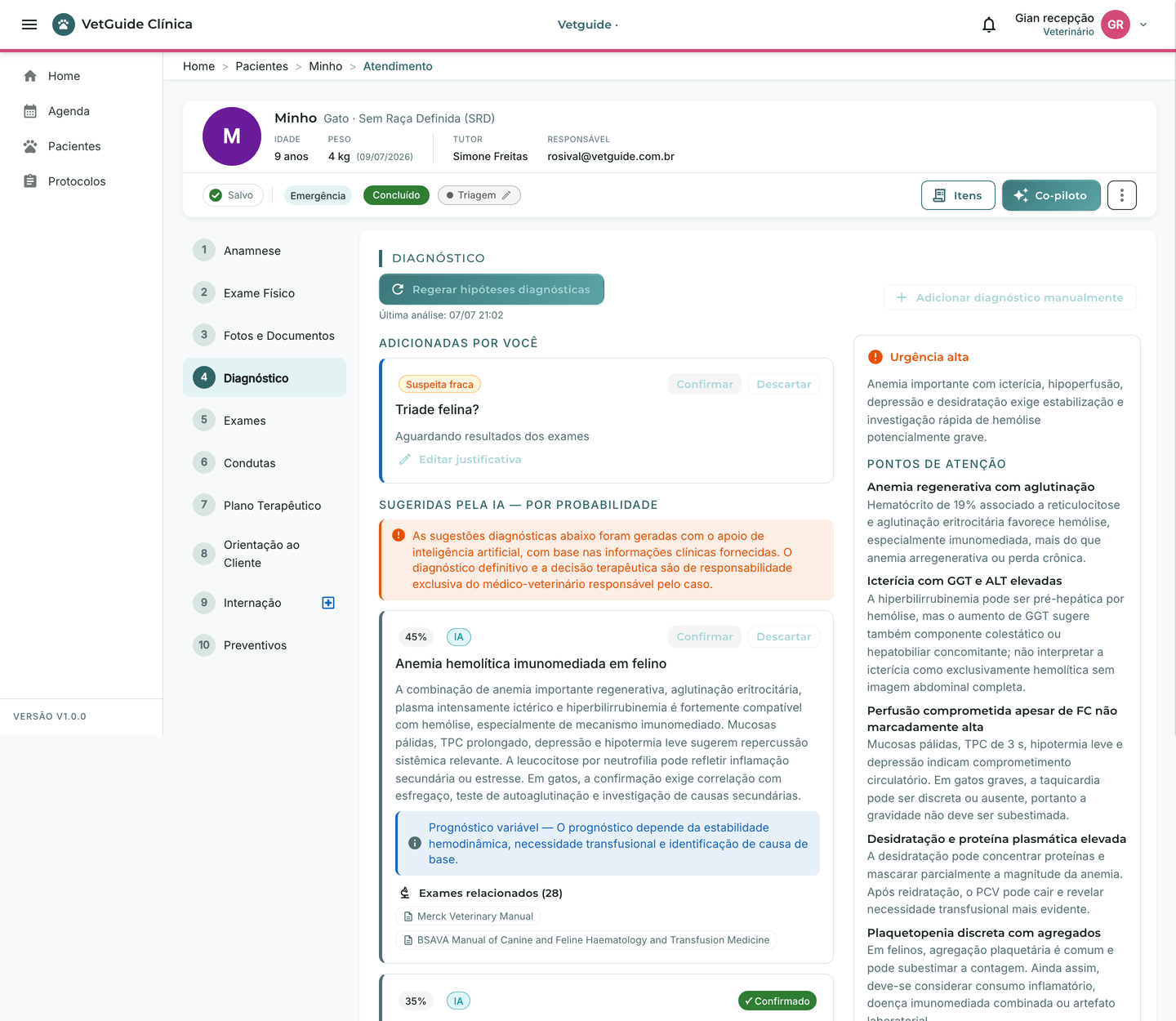Click responsible email rosival@vetguide.com.br

click(611, 157)
